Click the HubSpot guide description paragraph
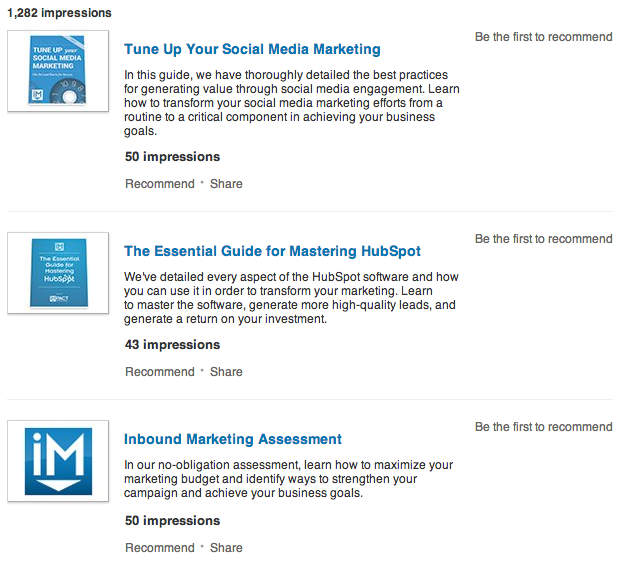 point(290,298)
